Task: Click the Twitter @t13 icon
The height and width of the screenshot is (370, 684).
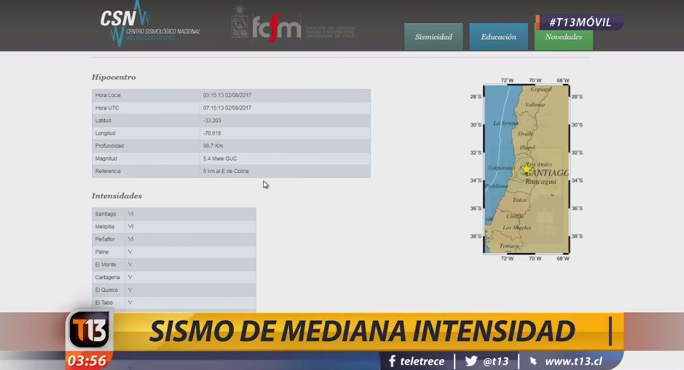Action: pyautogui.click(x=471, y=361)
